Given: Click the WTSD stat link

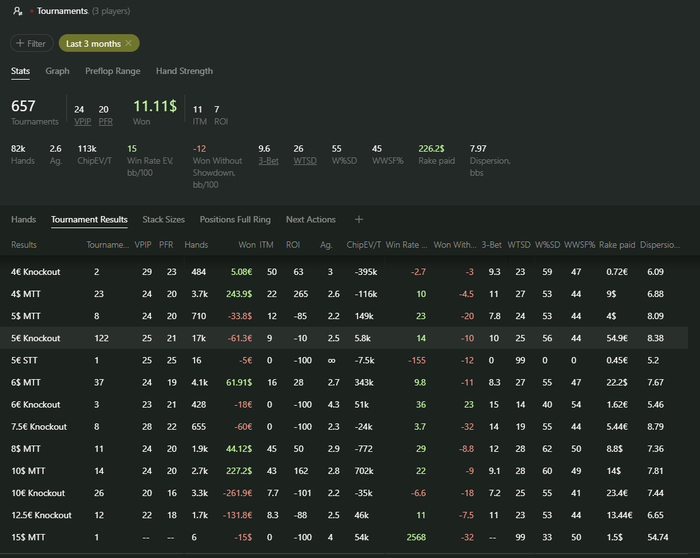Looking at the screenshot, I should click(305, 161).
